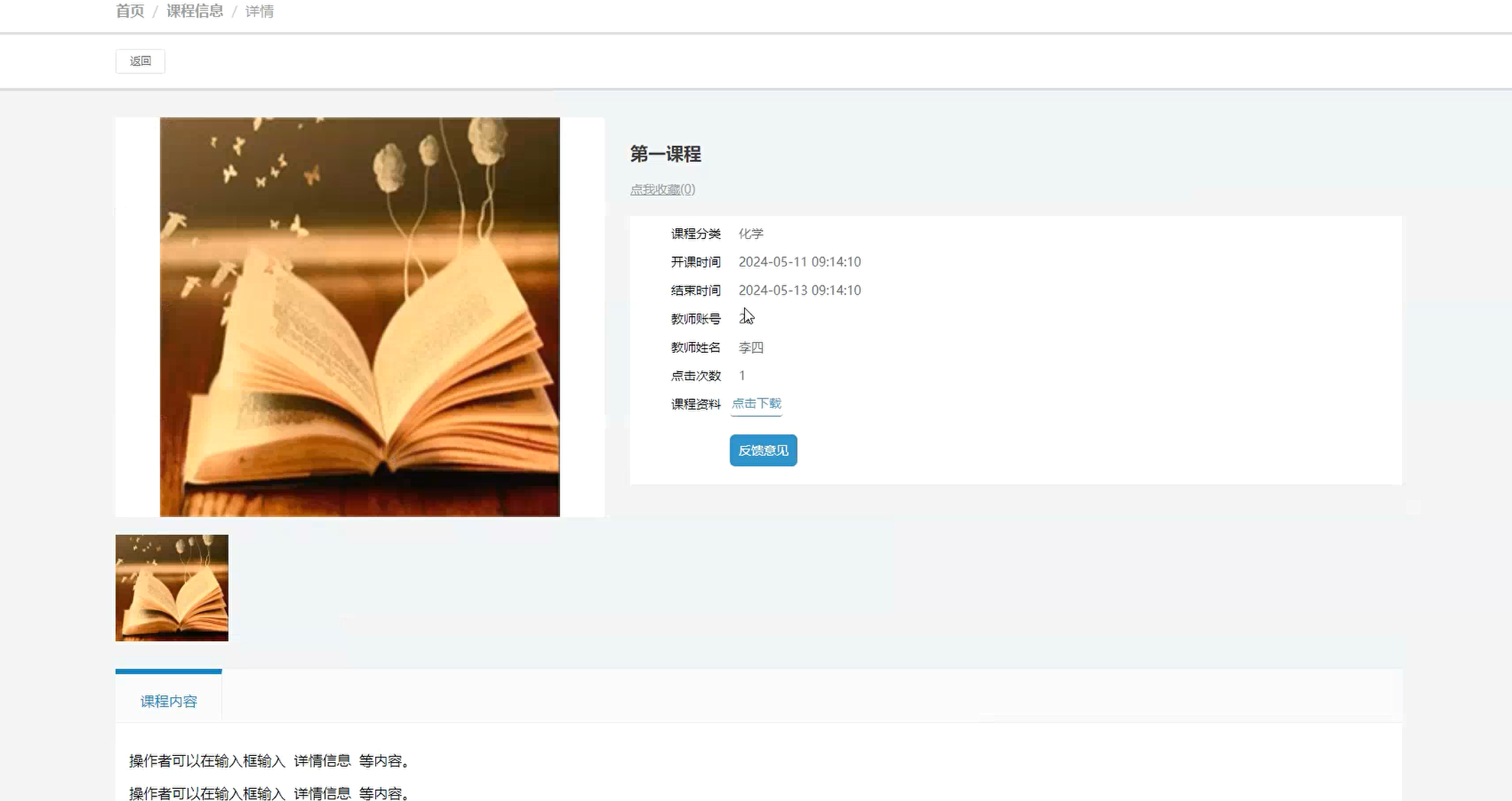The image size is (1512, 801).
Task: Select the small book thumbnail image
Action: 172,588
